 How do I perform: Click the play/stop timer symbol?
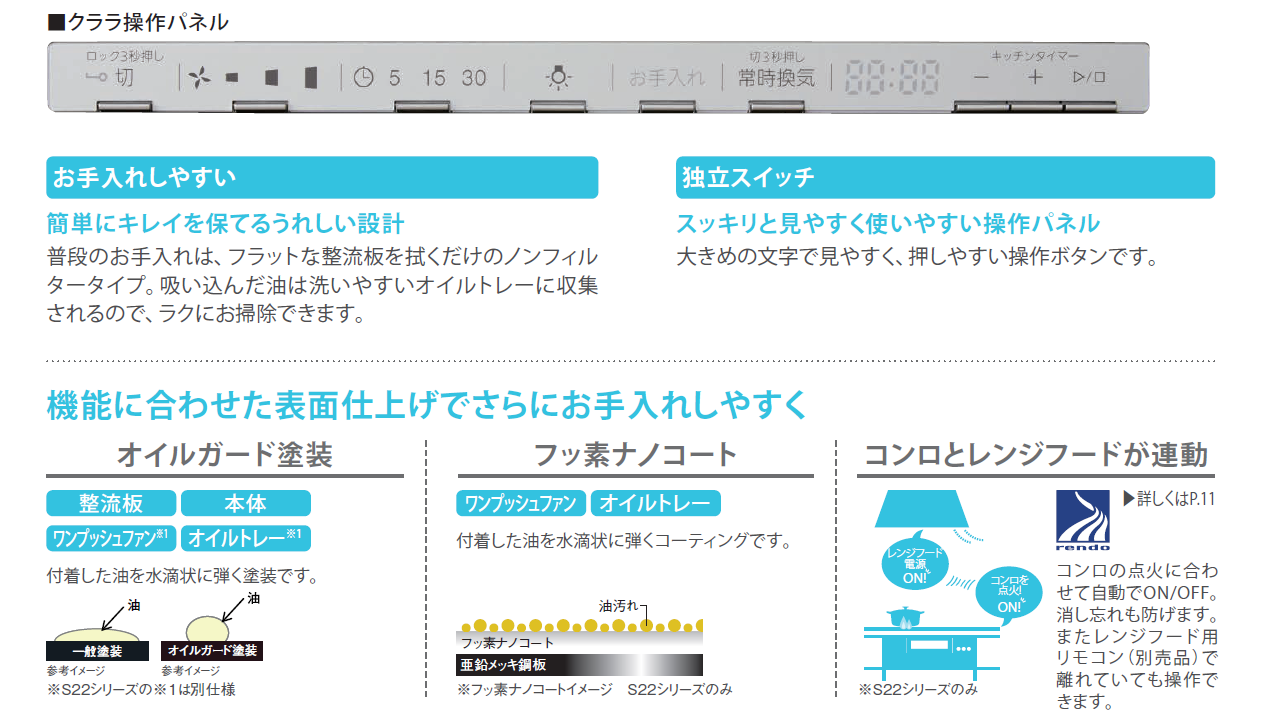pos(1089,77)
